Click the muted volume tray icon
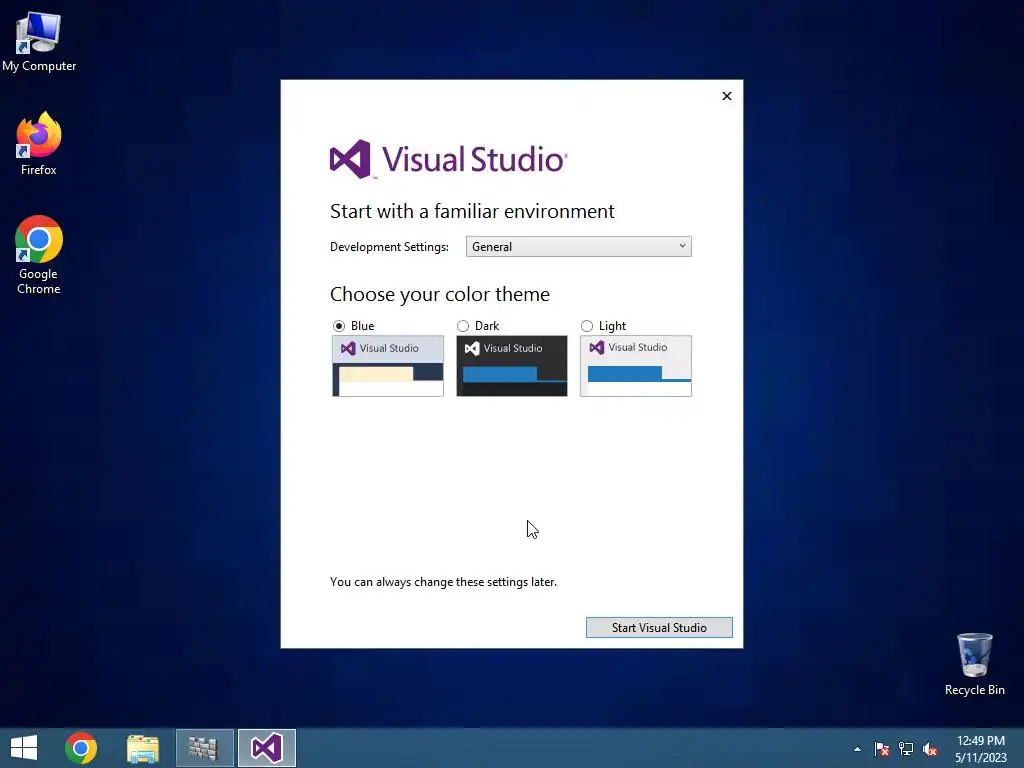Screen dimensions: 1024x768 coord(930,749)
